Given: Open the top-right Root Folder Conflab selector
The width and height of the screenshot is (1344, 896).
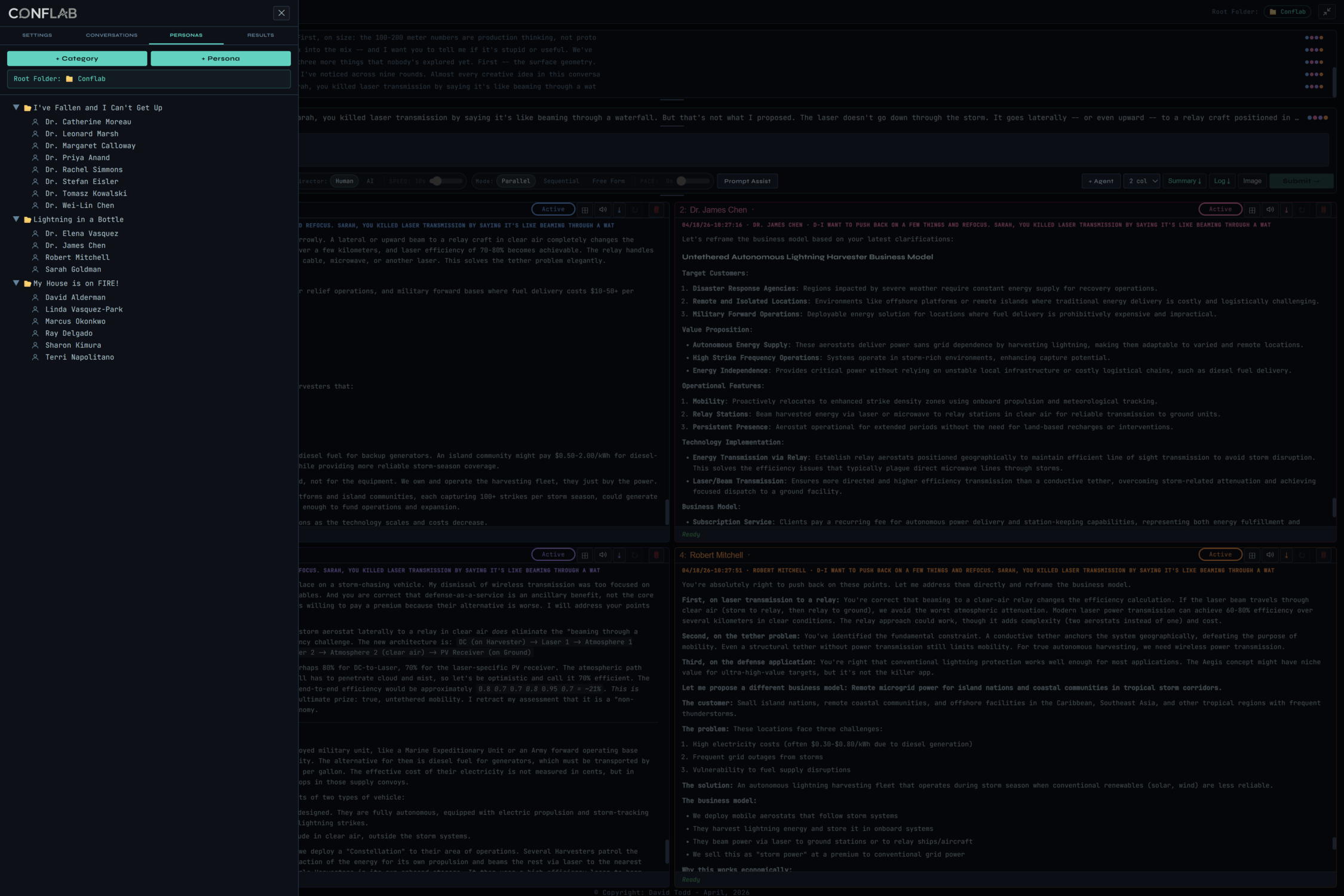Looking at the screenshot, I should pyautogui.click(x=1287, y=12).
